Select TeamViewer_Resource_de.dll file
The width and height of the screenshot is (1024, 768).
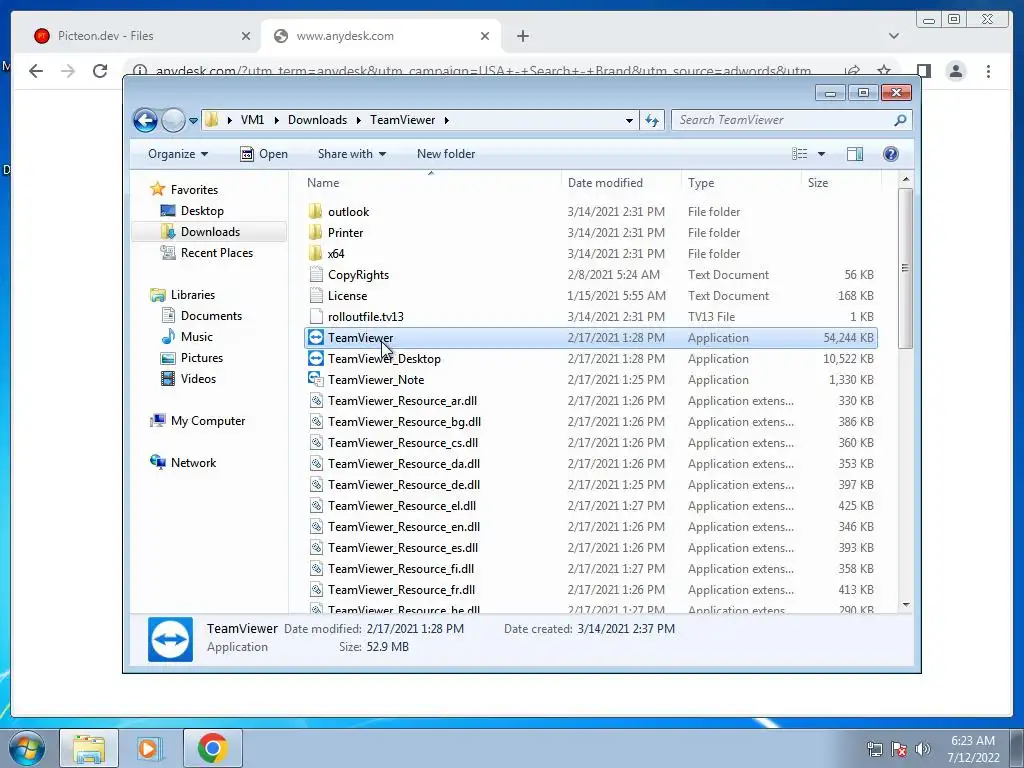tap(404, 485)
